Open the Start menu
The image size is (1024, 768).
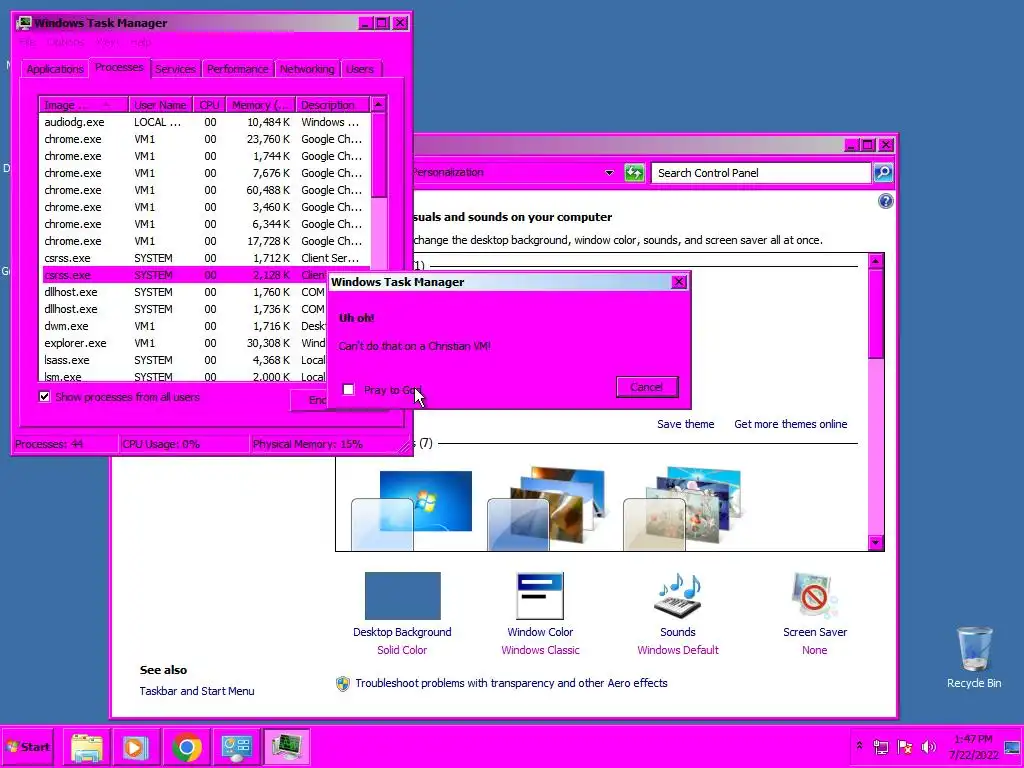pyautogui.click(x=28, y=747)
